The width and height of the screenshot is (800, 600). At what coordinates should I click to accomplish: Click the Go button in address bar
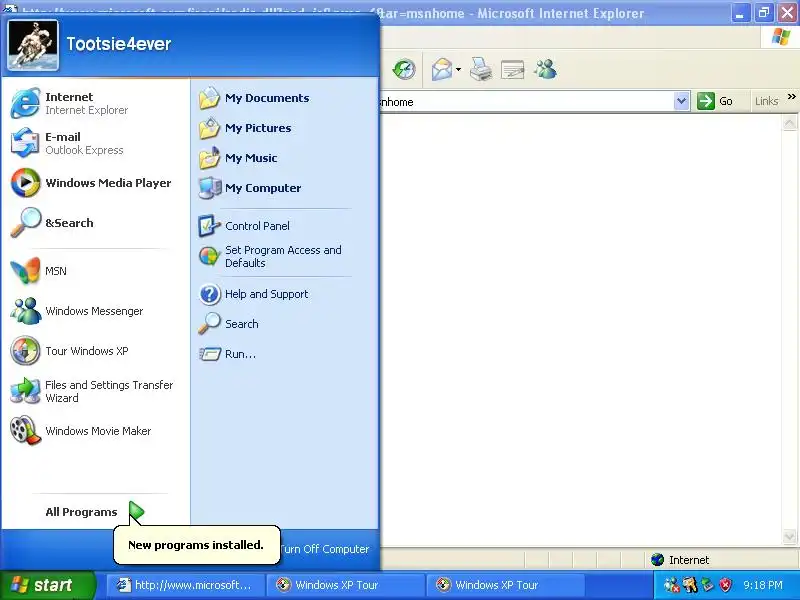click(716, 101)
